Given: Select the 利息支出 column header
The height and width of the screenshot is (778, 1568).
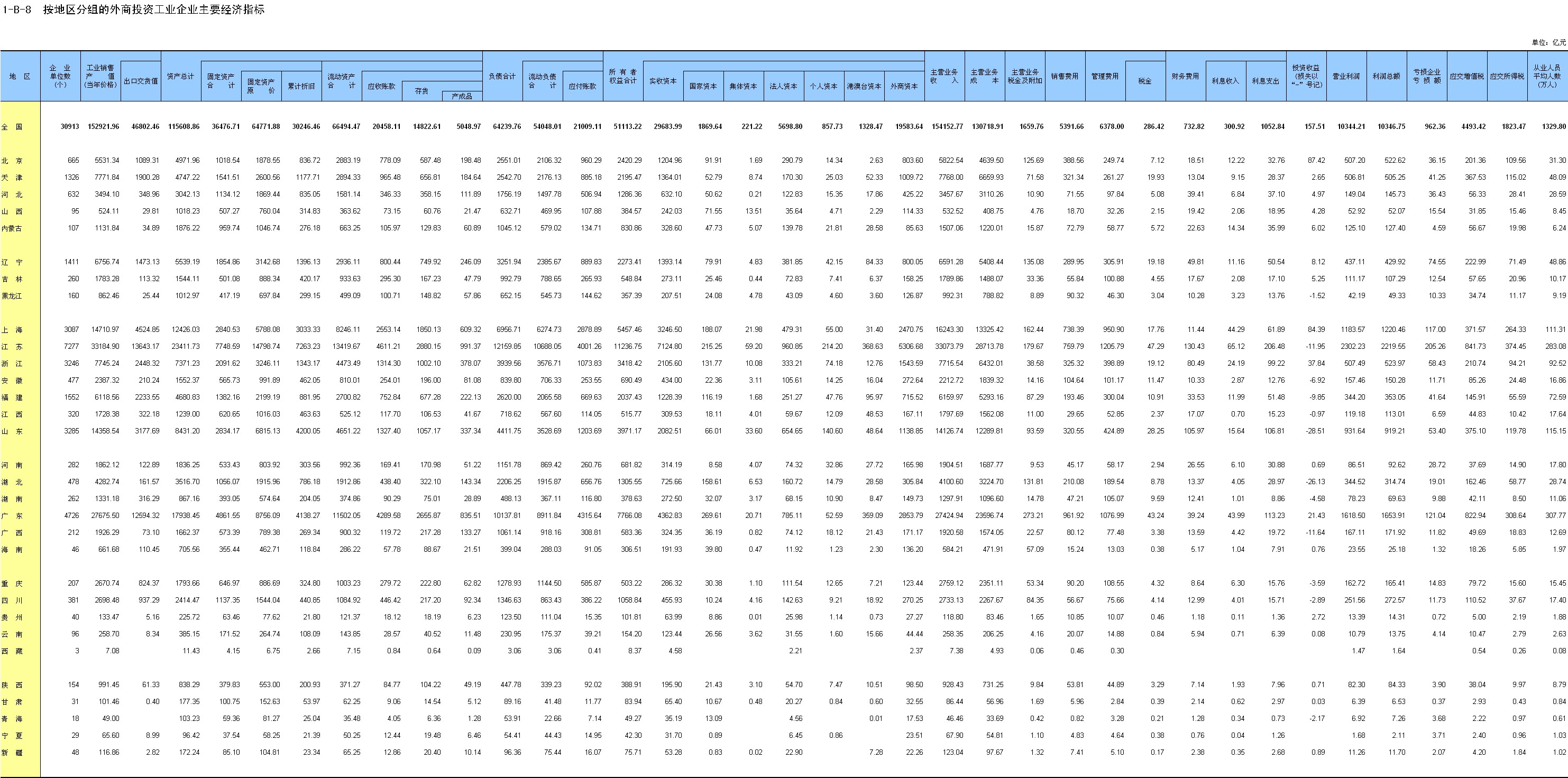Looking at the screenshot, I should click(1266, 80).
